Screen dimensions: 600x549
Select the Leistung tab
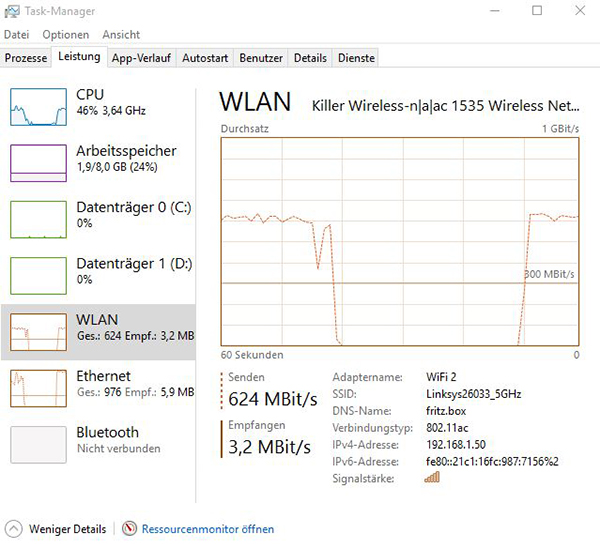click(79, 57)
